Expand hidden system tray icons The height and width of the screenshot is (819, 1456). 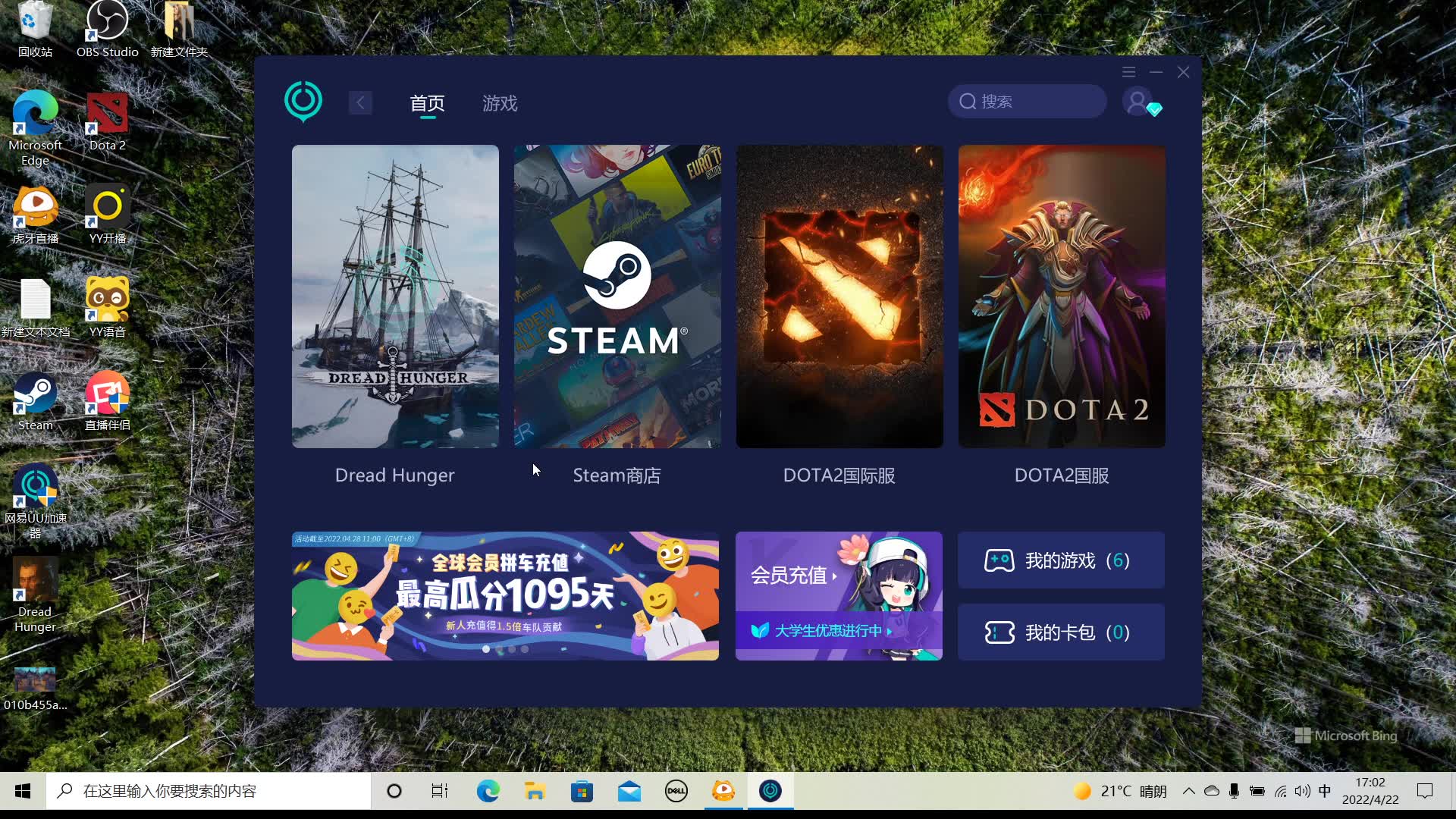click(1188, 791)
